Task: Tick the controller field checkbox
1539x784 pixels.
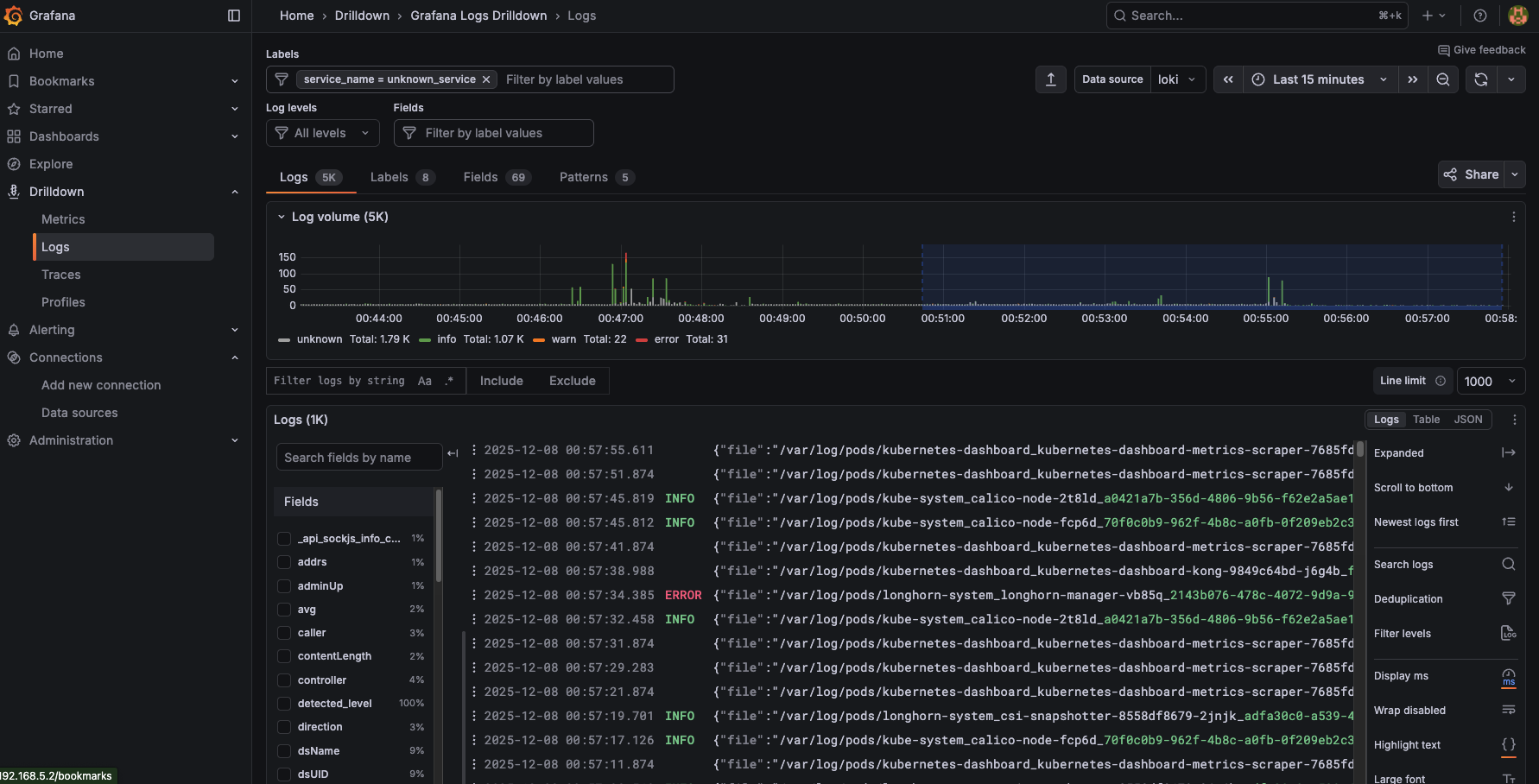Action: click(x=284, y=680)
